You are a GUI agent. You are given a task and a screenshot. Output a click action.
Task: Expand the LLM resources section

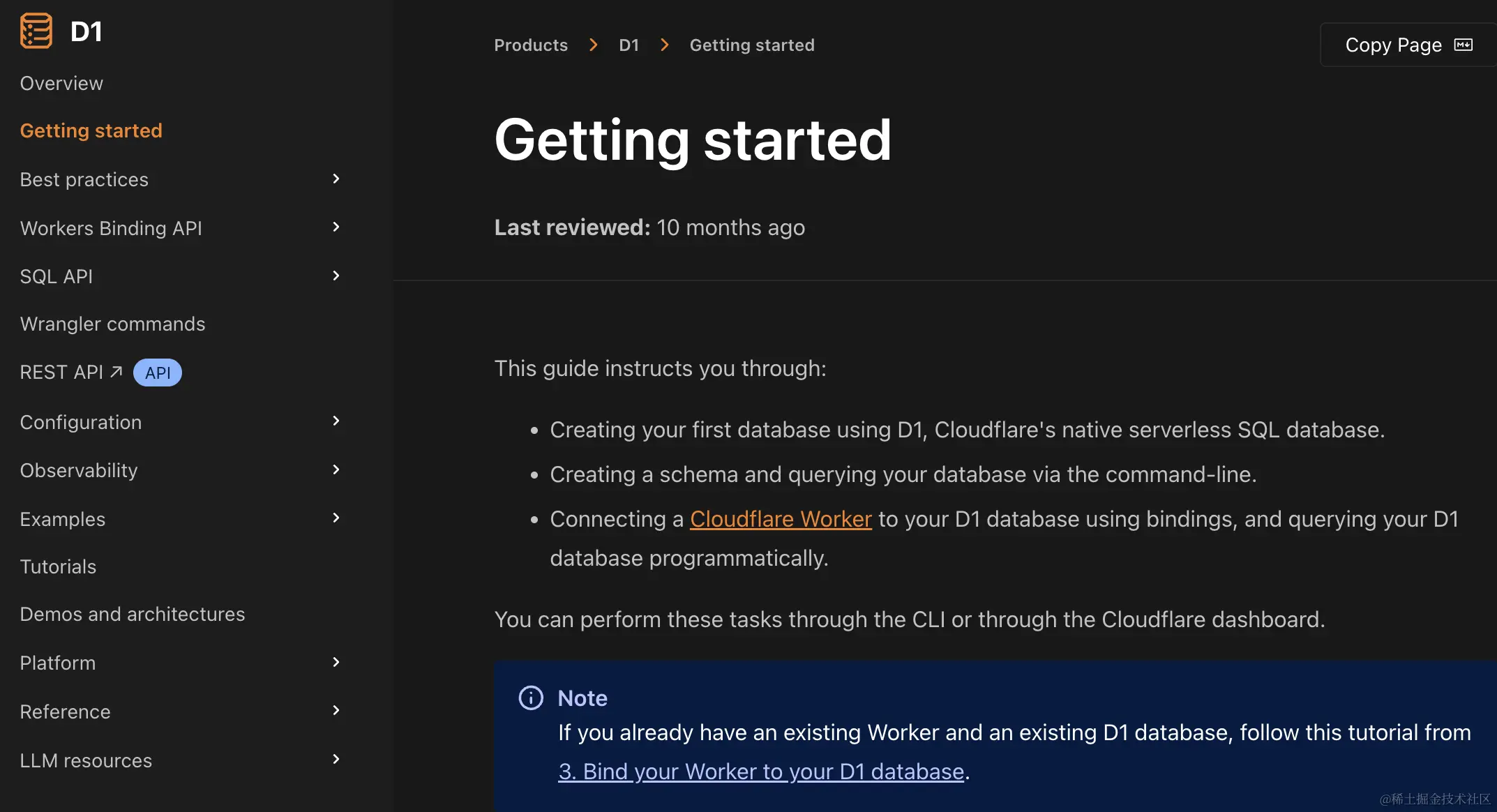336,759
